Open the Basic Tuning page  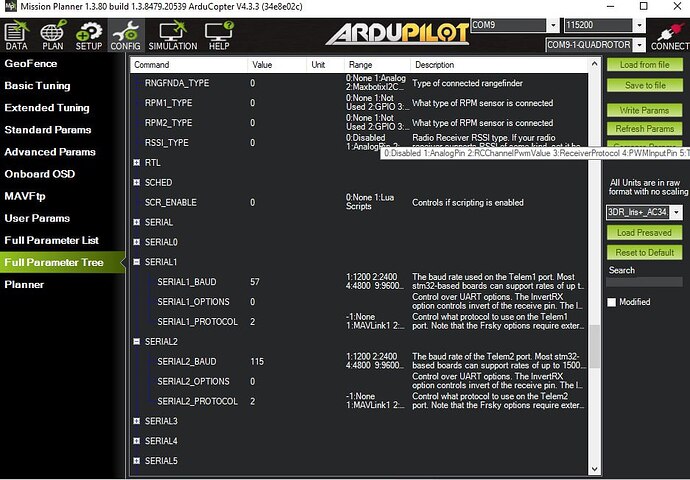[37, 86]
